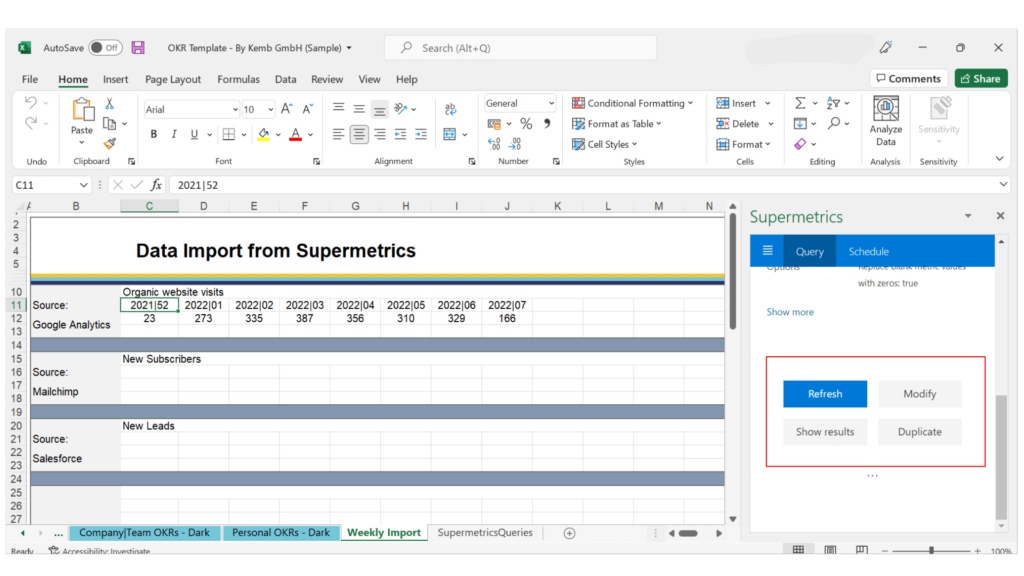Screen dimensions: 1024x576
Task: Click the Borders icon
Action: pyautogui.click(x=229, y=134)
